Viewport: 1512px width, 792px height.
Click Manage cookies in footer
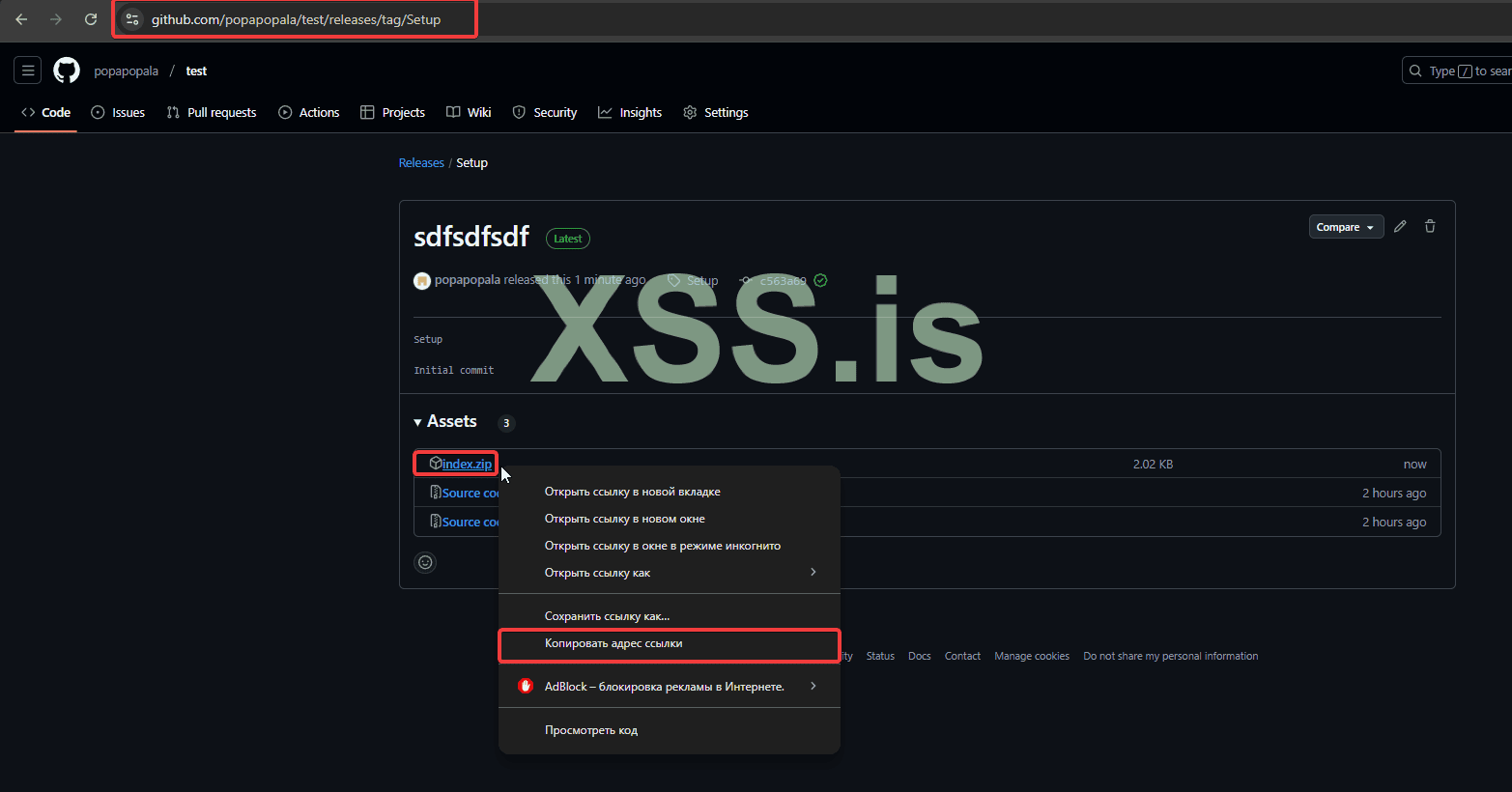point(1032,656)
